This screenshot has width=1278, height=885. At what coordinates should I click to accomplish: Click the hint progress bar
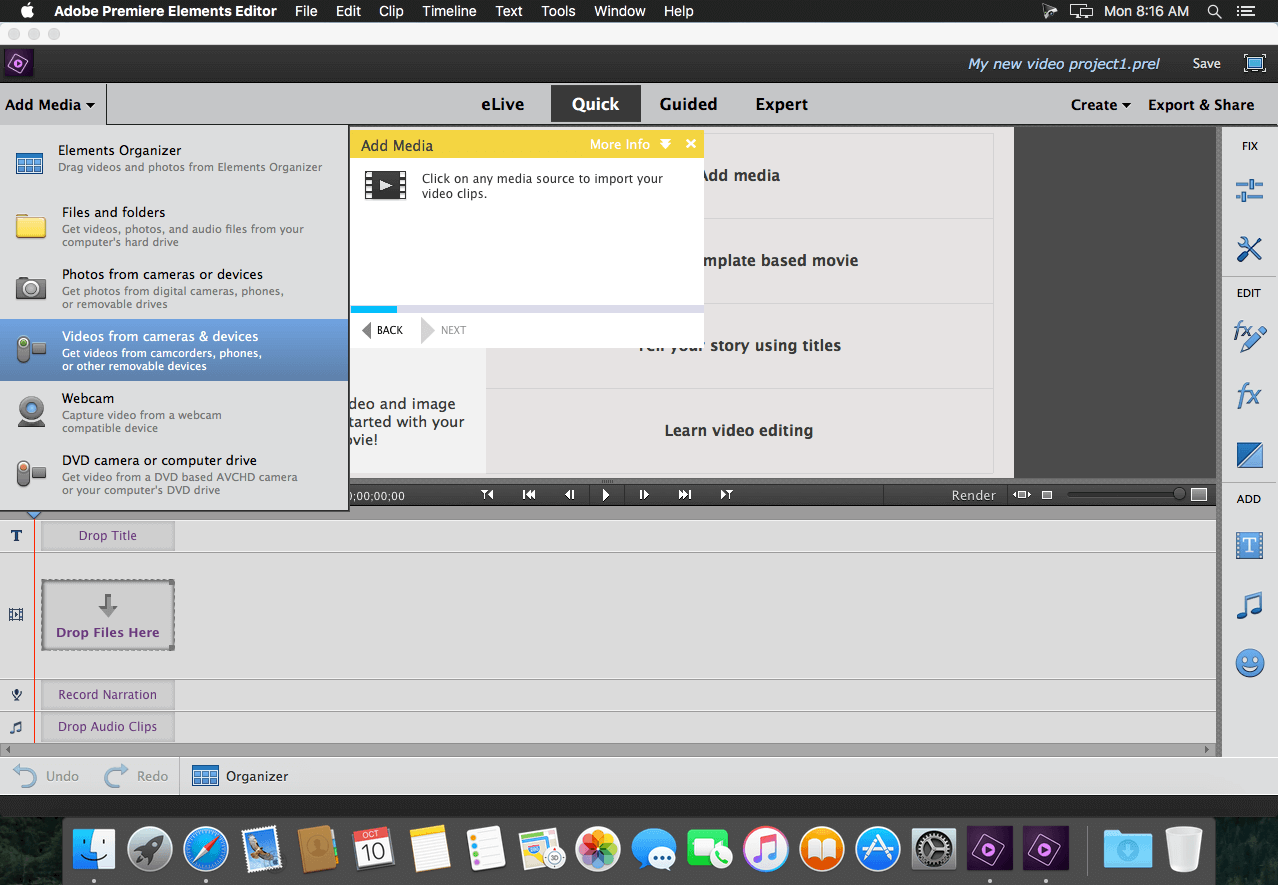click(x=527, y=309)
